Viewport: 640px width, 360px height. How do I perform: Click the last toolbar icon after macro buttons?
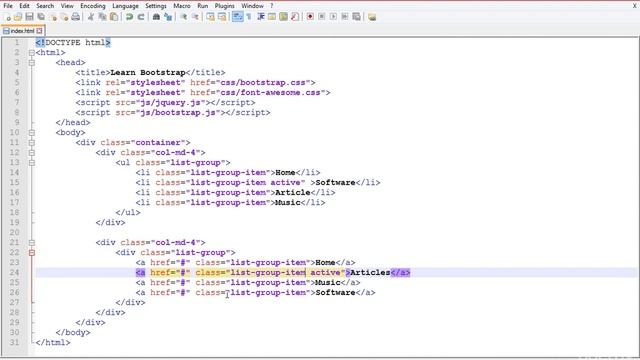coord(372,17)
